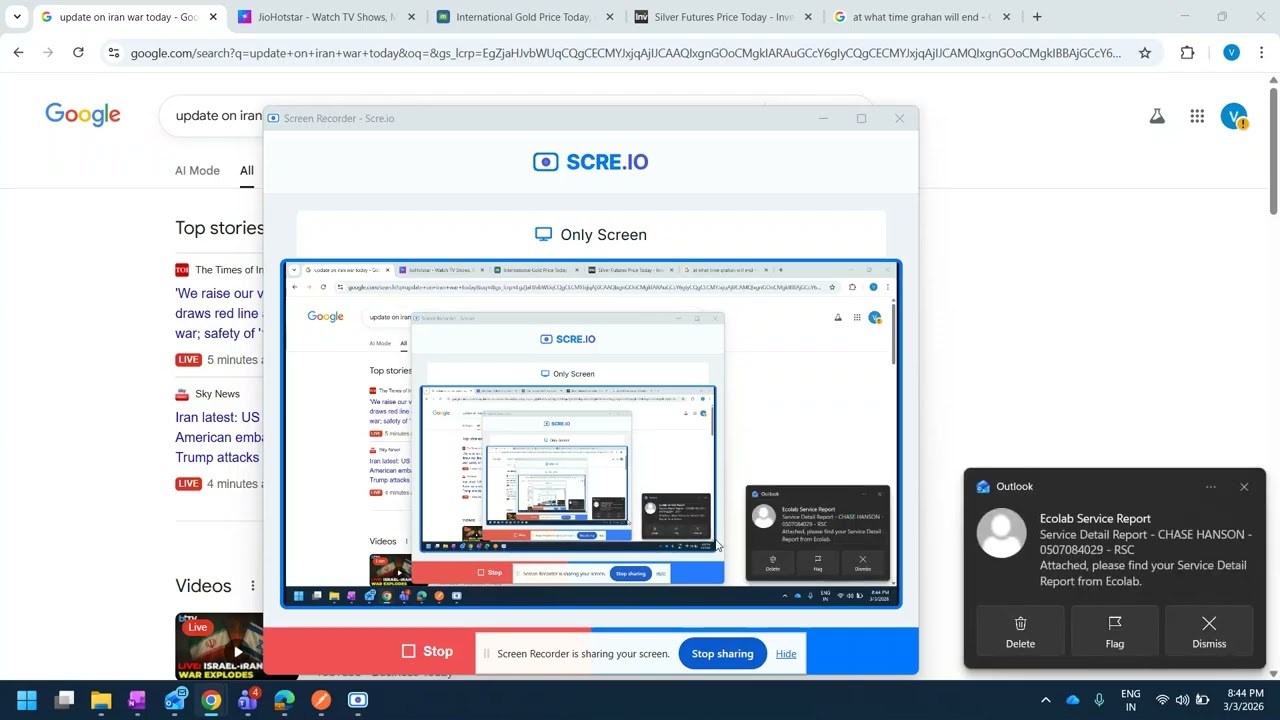Screen dimensions: 1280x720
Task: Open Videos section three-dot options
Action: (x=253, y=586)
